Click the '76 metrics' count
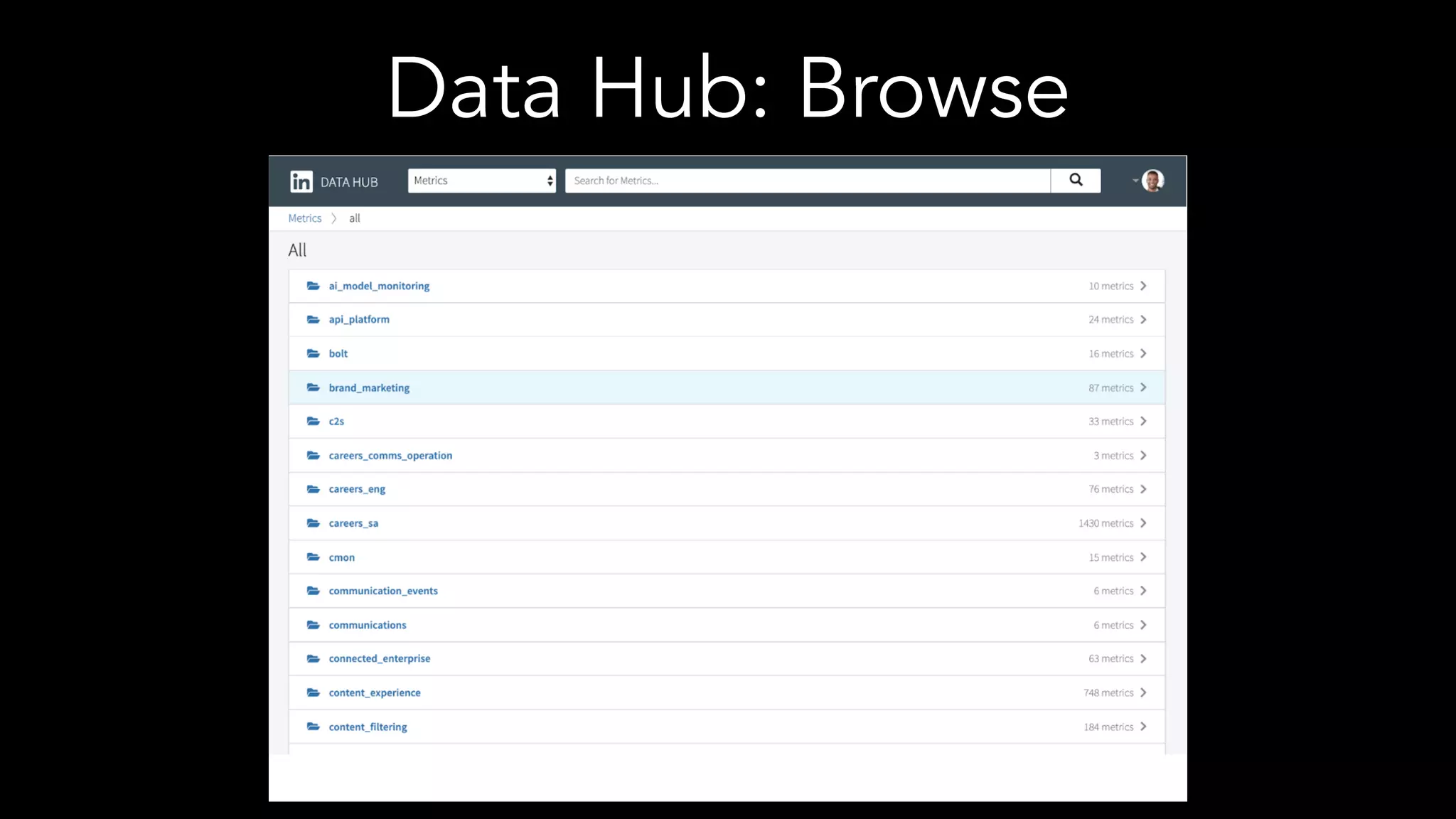 (1110, 489)
